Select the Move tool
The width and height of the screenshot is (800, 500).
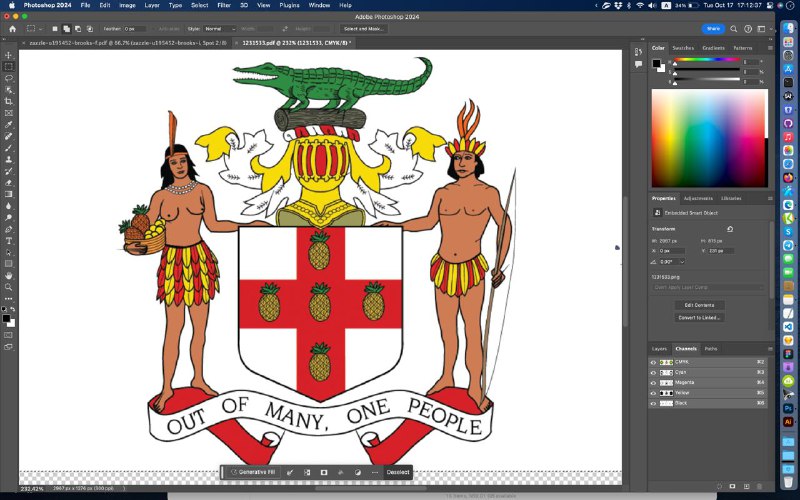[9, 55]
